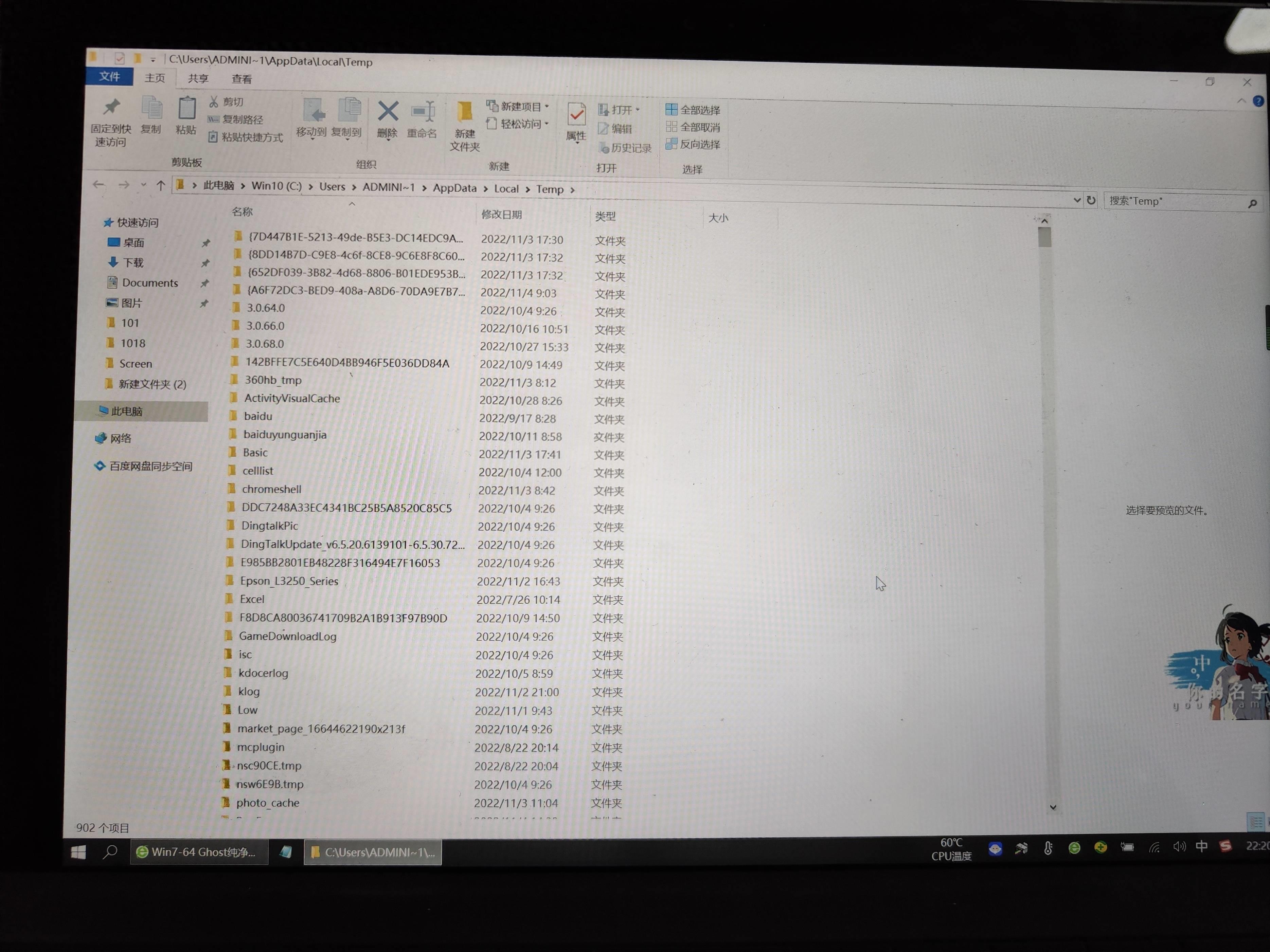Click the back navigation arrow
The height and width of the screenshot is (952, 1270).
(99, 184)
